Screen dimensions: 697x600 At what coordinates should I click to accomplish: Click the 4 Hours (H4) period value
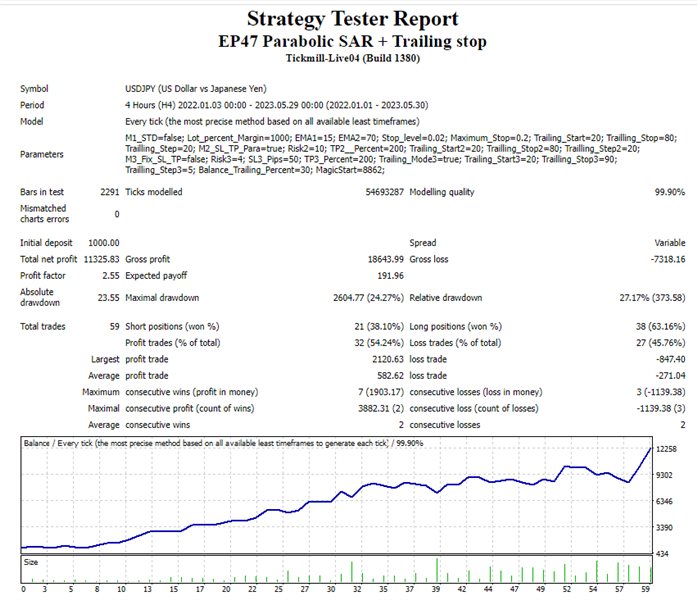[276, 105]
